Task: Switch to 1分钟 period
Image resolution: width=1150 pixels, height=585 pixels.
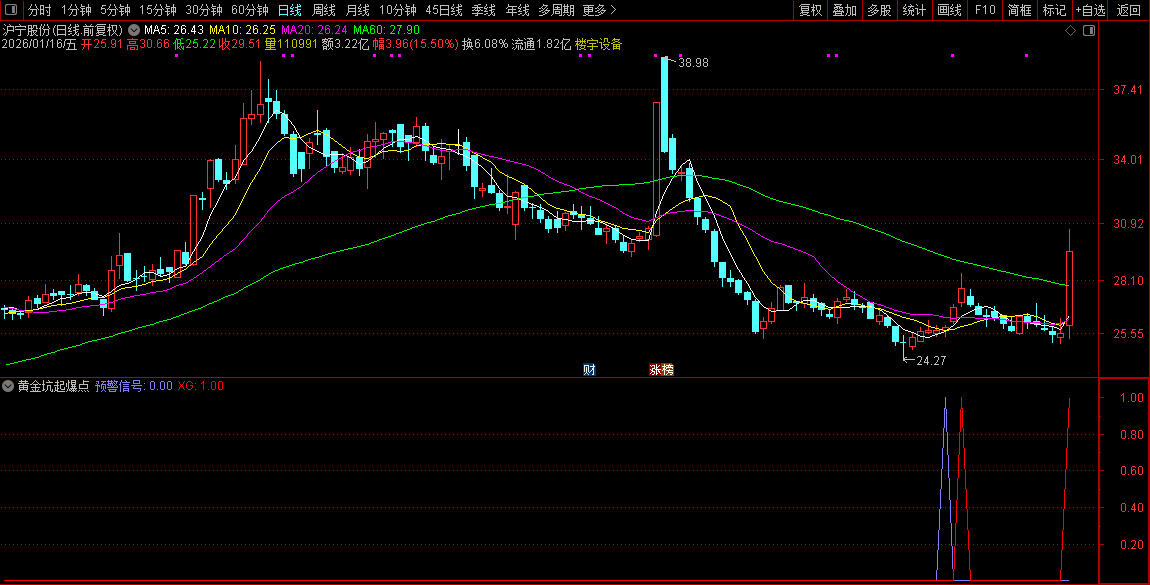Action: click(x=76, y=10)
